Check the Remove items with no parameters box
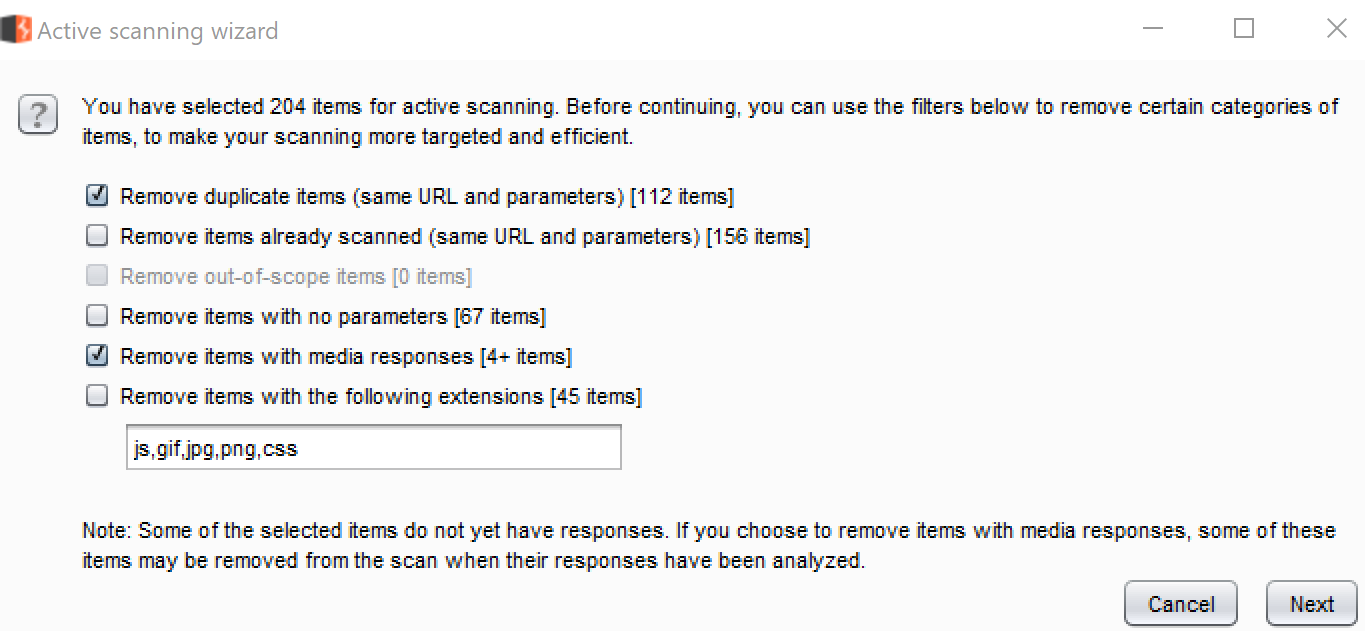The height and width of the screenshot is (631, 1365). [97, 316]
